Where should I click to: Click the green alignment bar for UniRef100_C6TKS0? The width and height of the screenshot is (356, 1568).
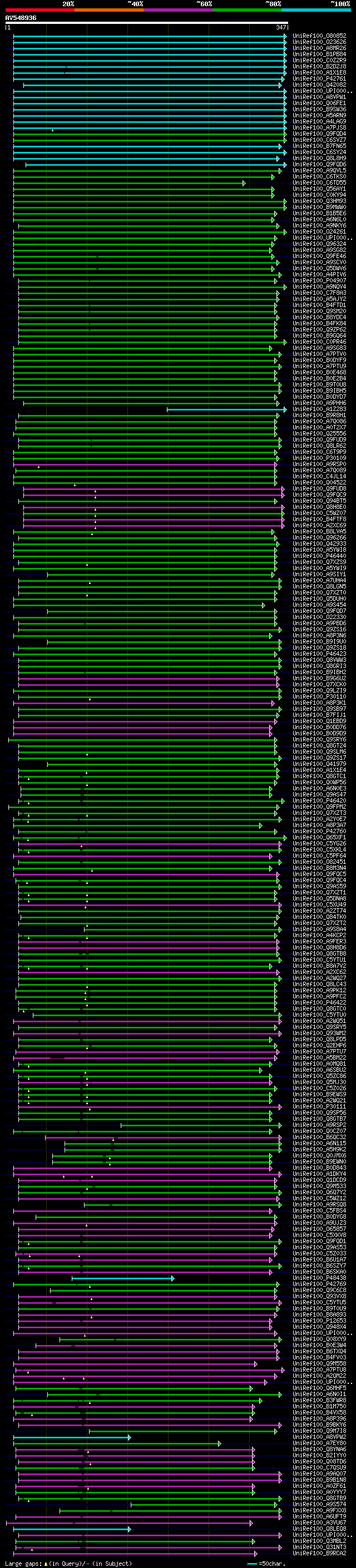(144, 176)
